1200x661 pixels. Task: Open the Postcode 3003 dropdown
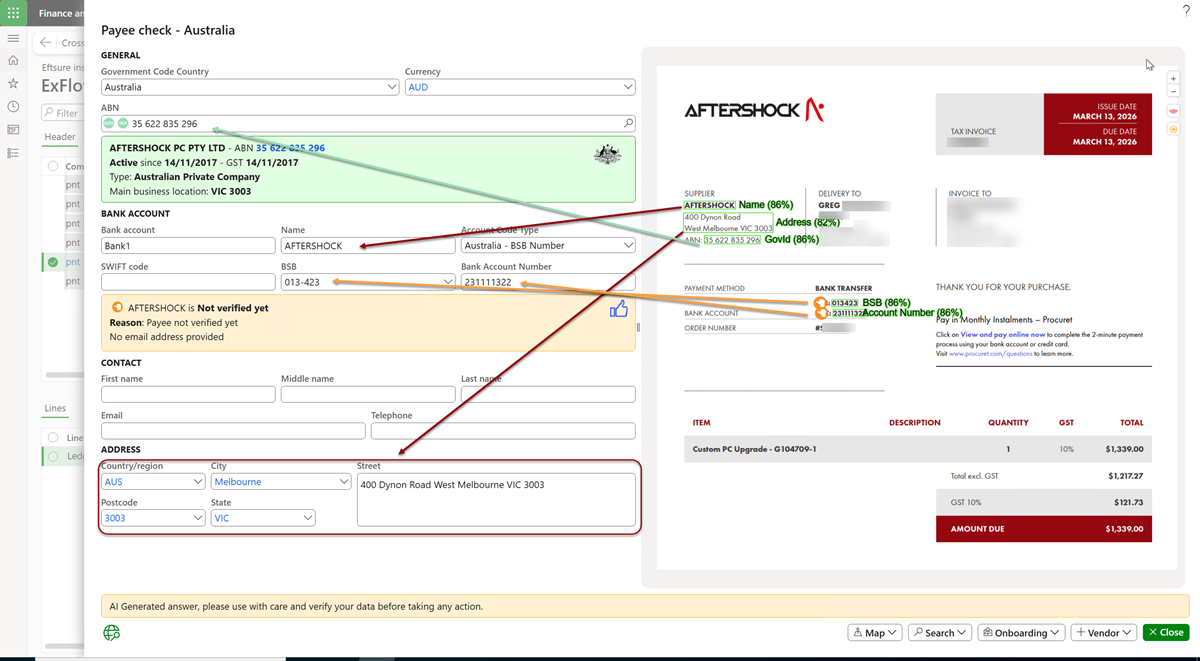197,518
